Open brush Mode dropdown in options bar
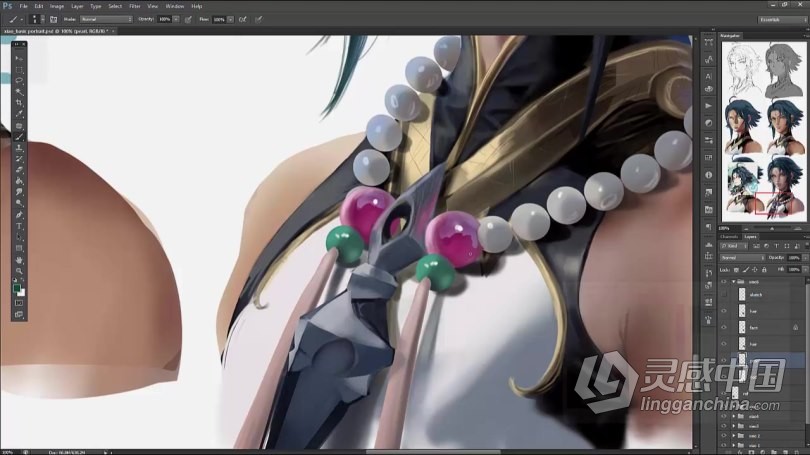 click(106, 19)
